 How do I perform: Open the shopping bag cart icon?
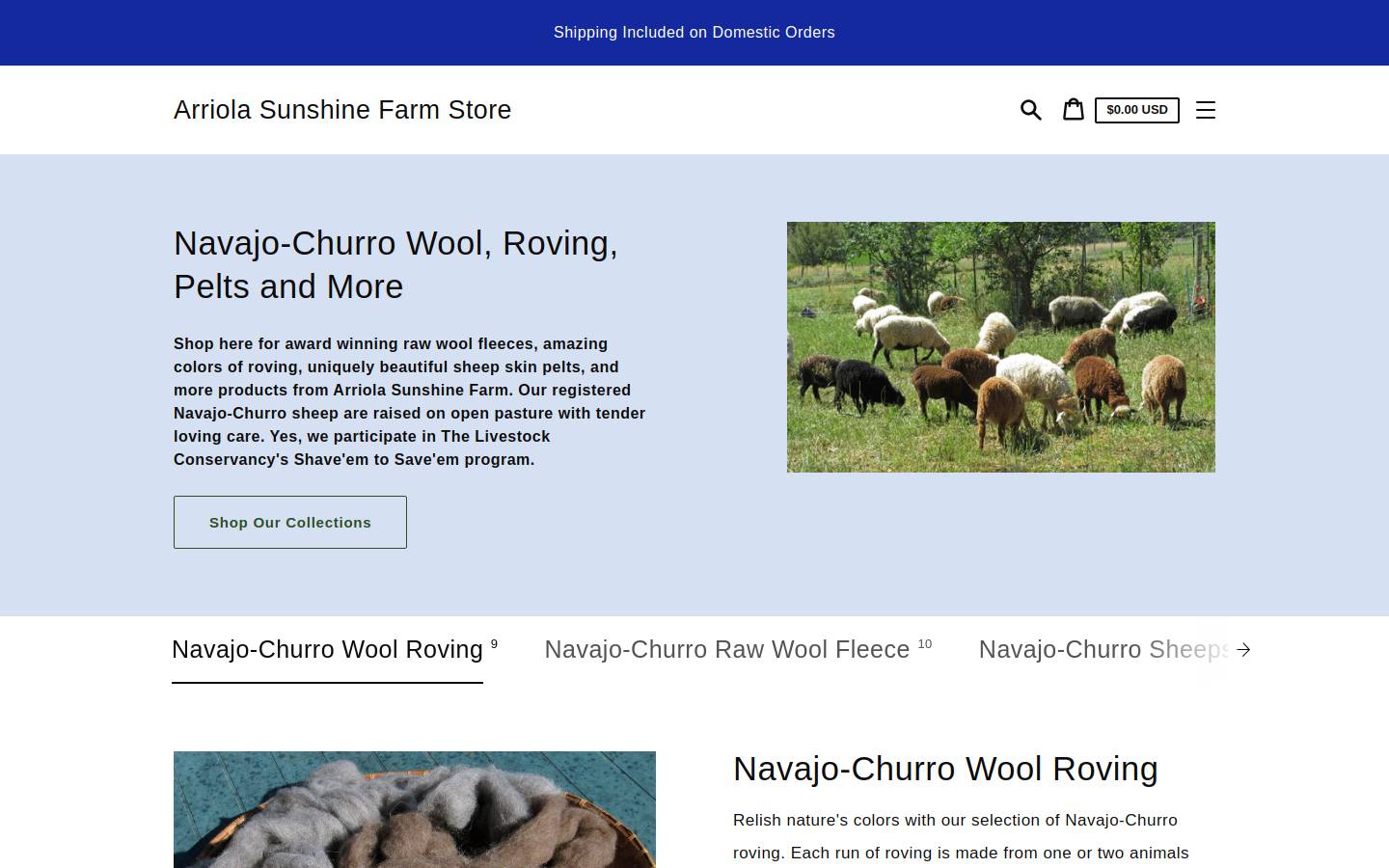1073,109
